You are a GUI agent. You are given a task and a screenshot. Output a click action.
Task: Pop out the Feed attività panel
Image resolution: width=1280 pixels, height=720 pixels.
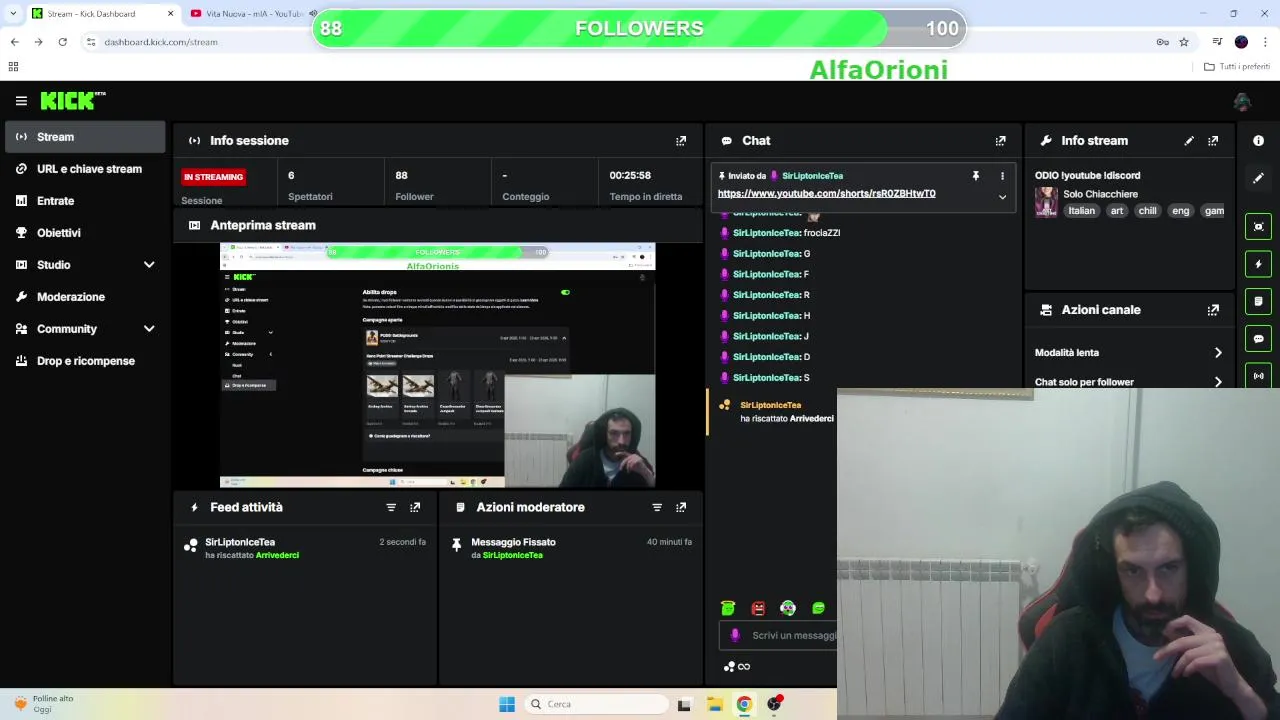(415, 507)
